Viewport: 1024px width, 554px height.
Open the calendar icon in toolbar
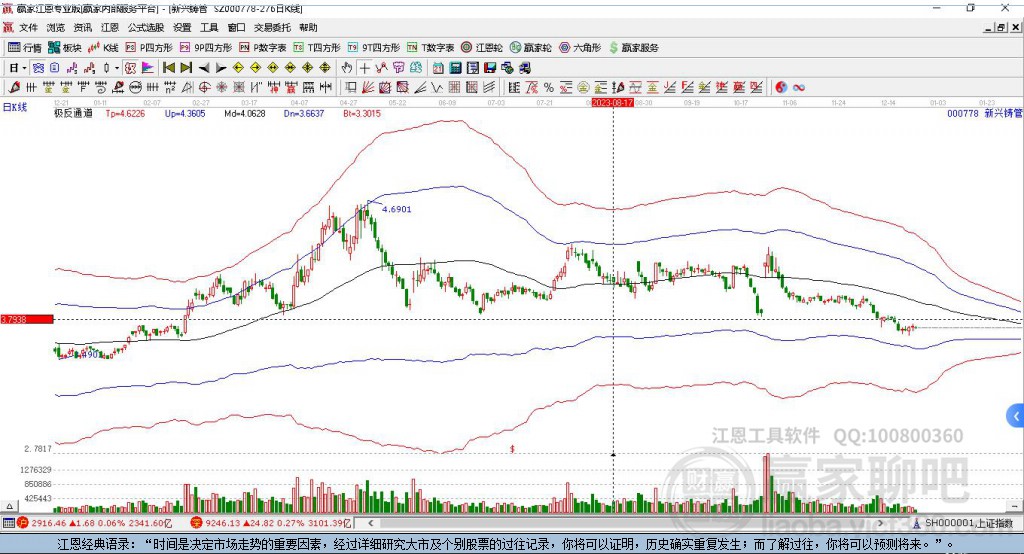coord(438,67)
